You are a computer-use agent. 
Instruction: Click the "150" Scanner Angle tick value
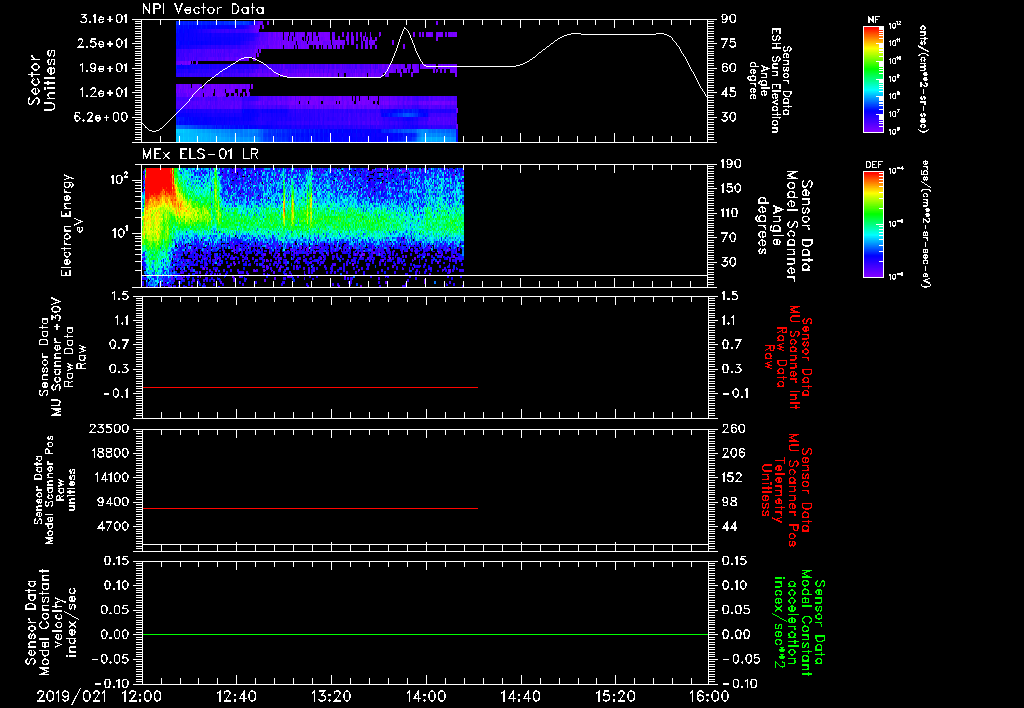733,189
